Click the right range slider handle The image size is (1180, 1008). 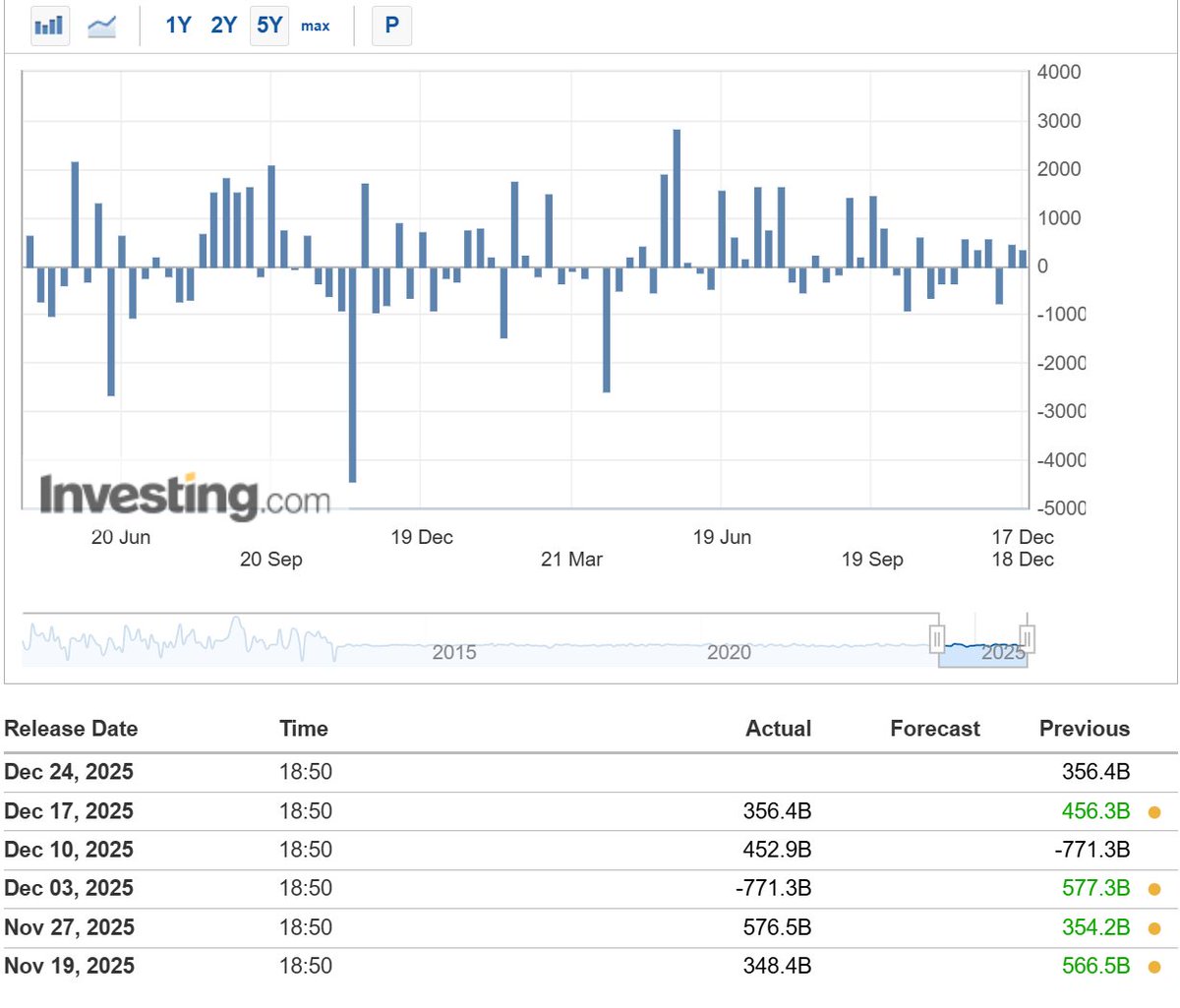(1027, 638)
